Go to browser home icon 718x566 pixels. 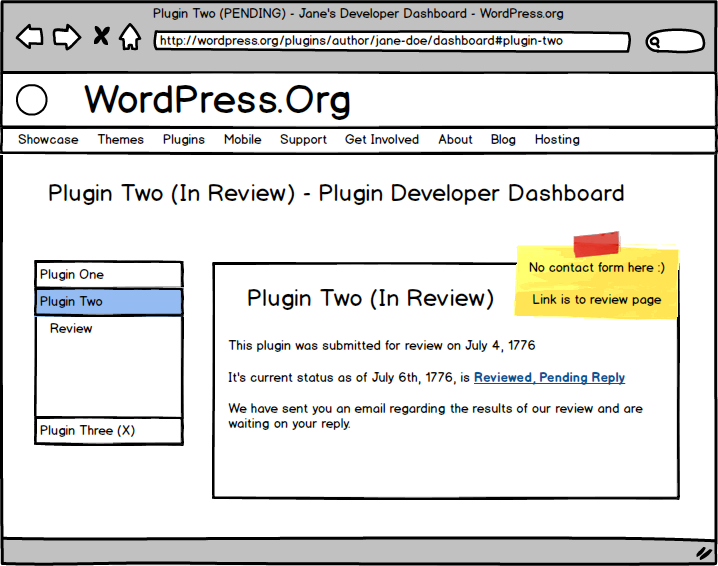click(129, 38)
